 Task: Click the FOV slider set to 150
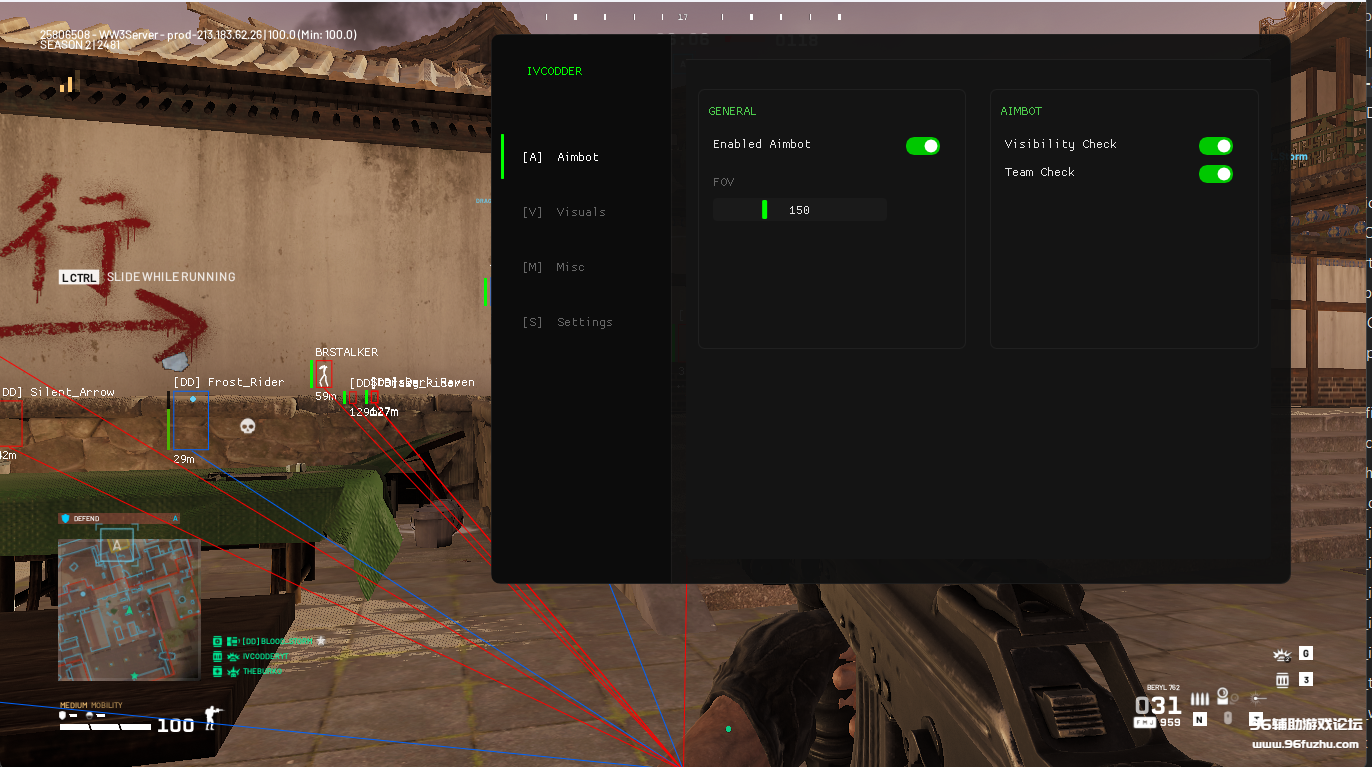pos(799,210)
